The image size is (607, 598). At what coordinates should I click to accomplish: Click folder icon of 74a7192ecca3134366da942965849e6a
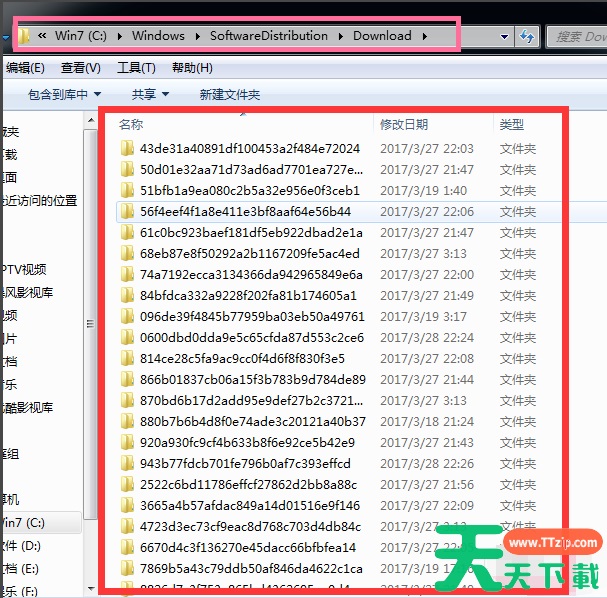click(x=127, y=274)
